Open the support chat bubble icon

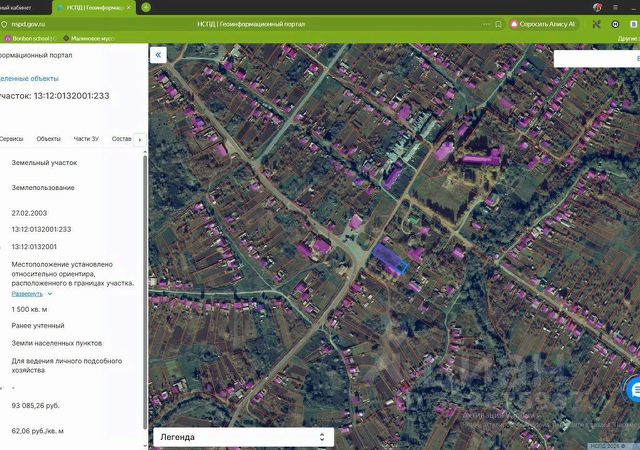(x=634, y=390)
